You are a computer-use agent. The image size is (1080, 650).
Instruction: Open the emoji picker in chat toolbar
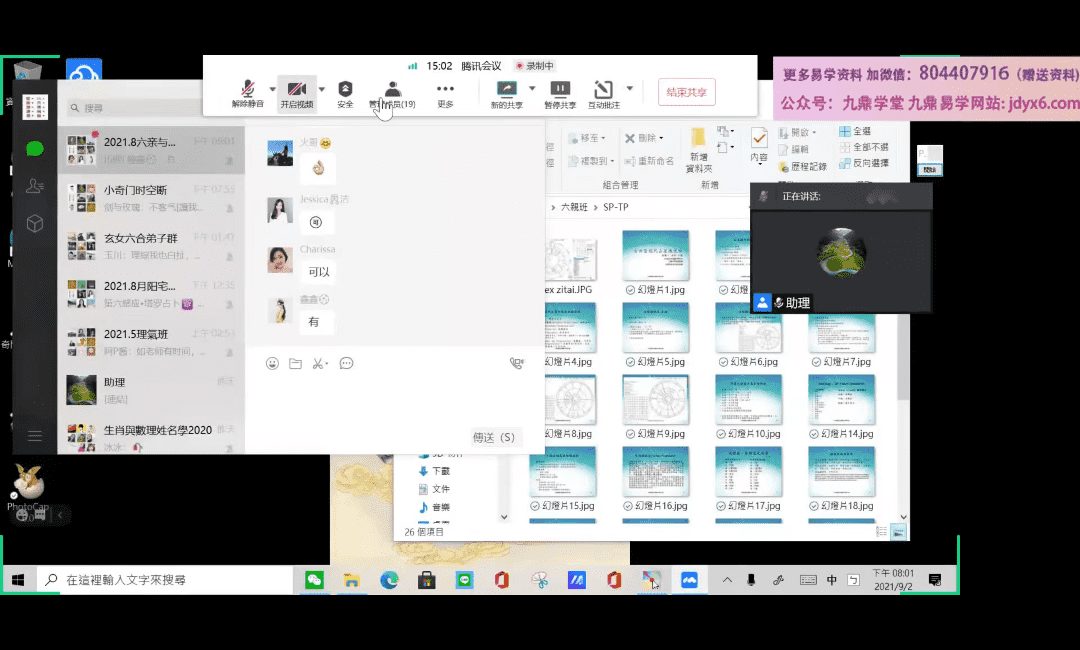272,364
